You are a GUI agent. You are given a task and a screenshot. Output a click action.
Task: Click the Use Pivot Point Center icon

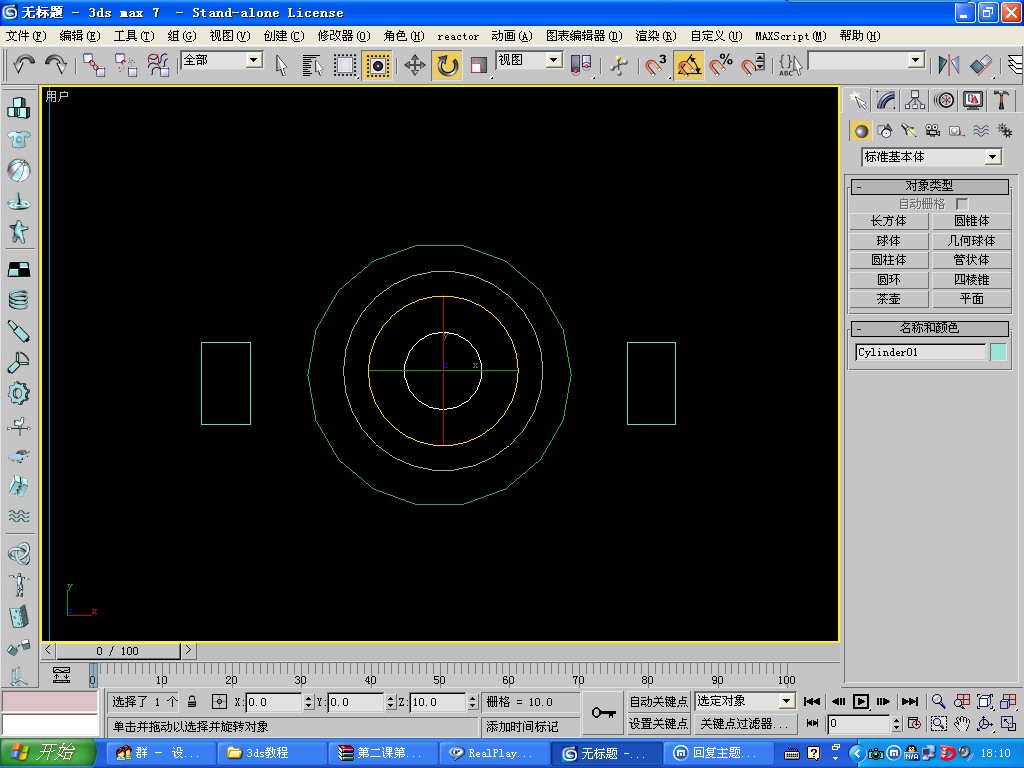tap(581, 65)
